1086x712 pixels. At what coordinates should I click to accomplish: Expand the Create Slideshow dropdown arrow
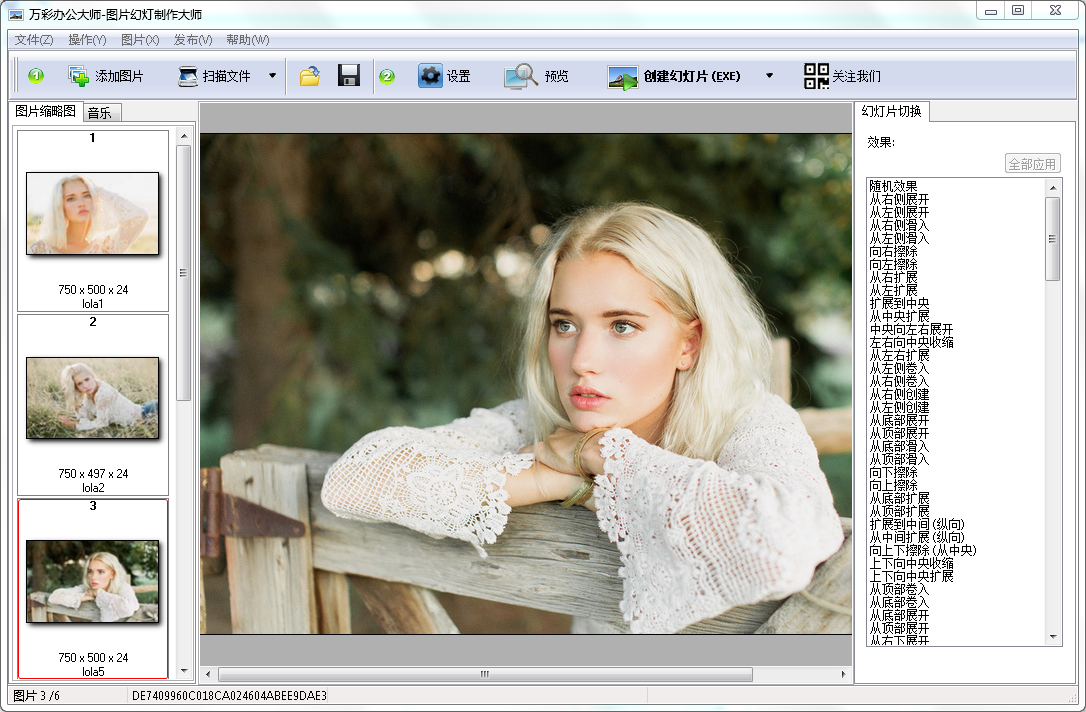(x=769, y=76)
